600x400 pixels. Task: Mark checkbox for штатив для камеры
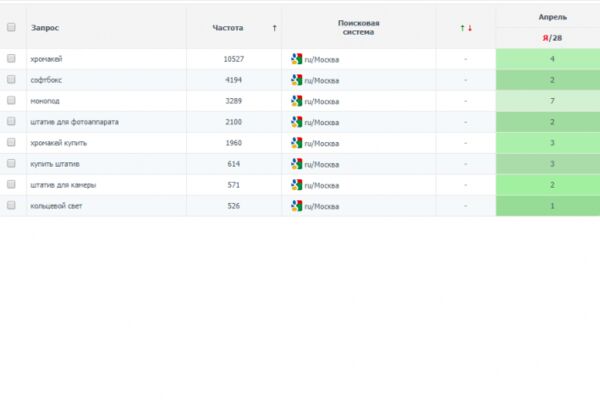coord(11,184)
